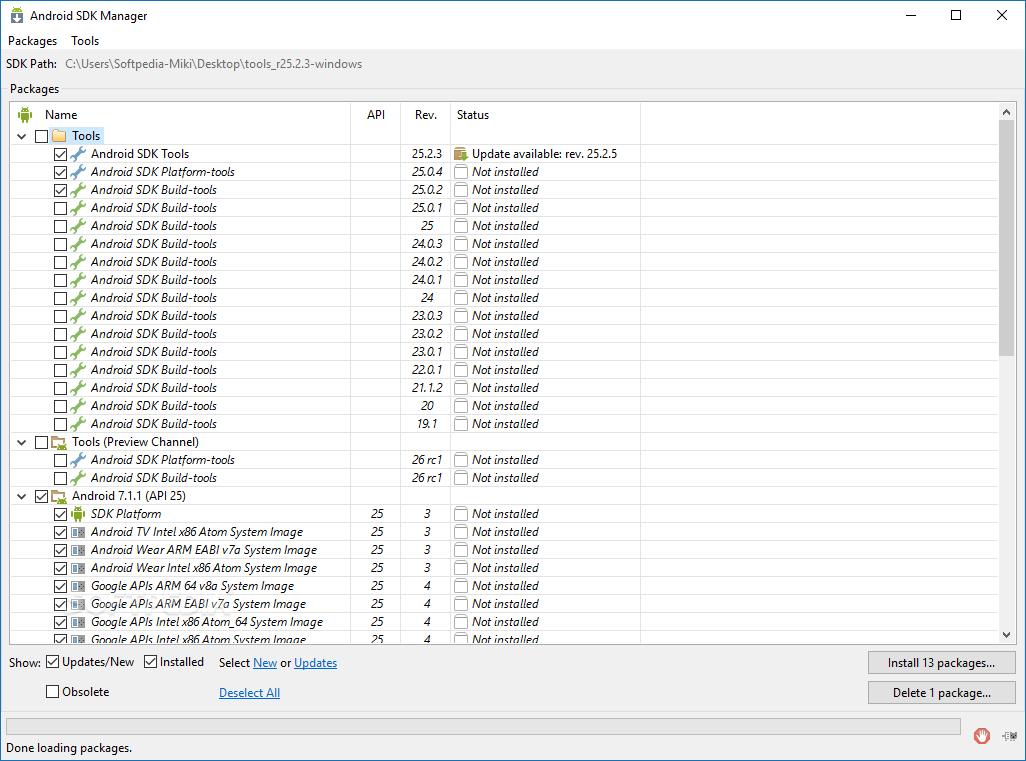The width and height of the screenshot is (1026, 761).
Task: Click the wrench icon beside Android SDK Tools
Action: (x=78, y=154)
